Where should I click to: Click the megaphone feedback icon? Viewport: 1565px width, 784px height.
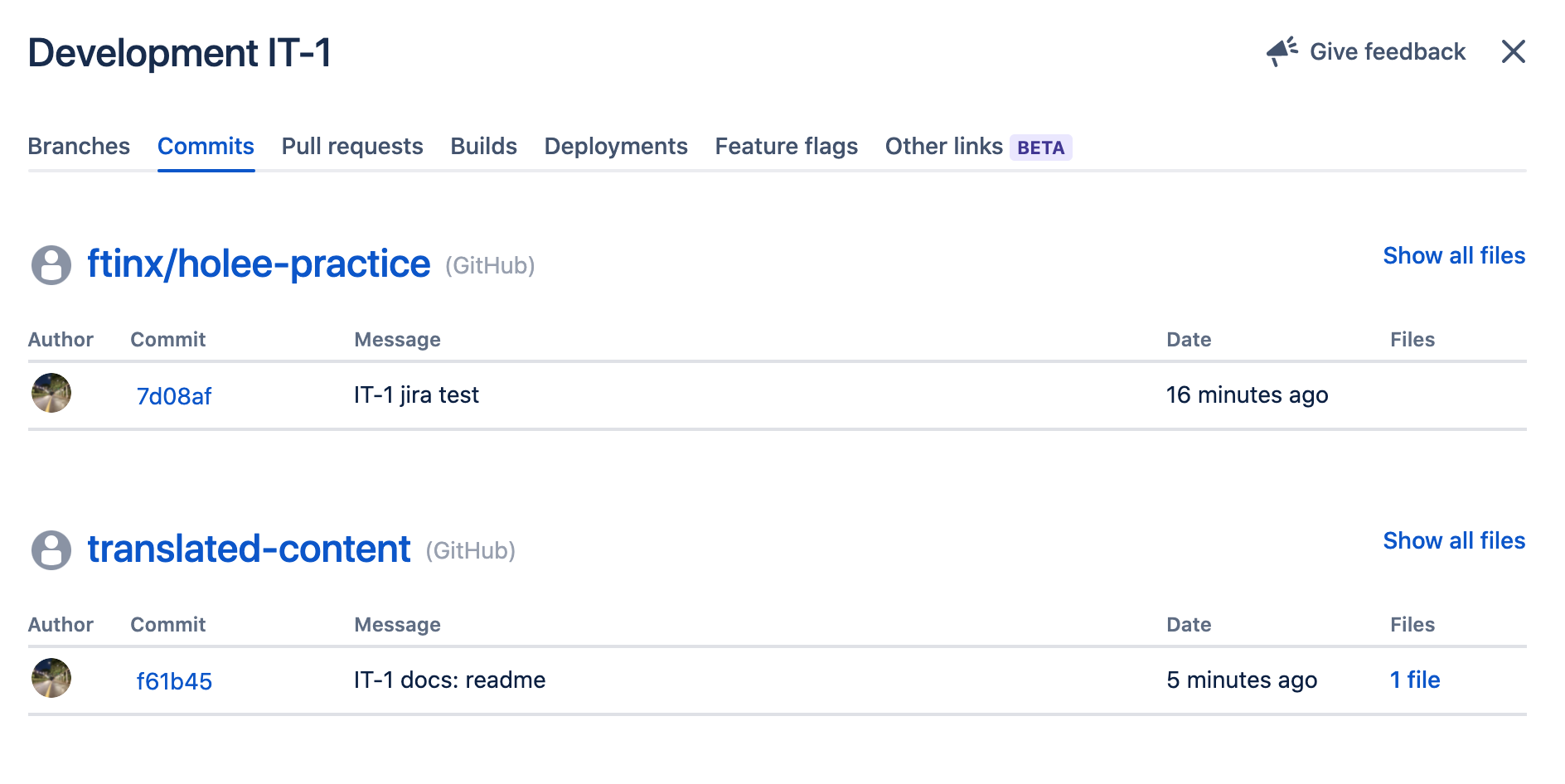coord(1282,51)
